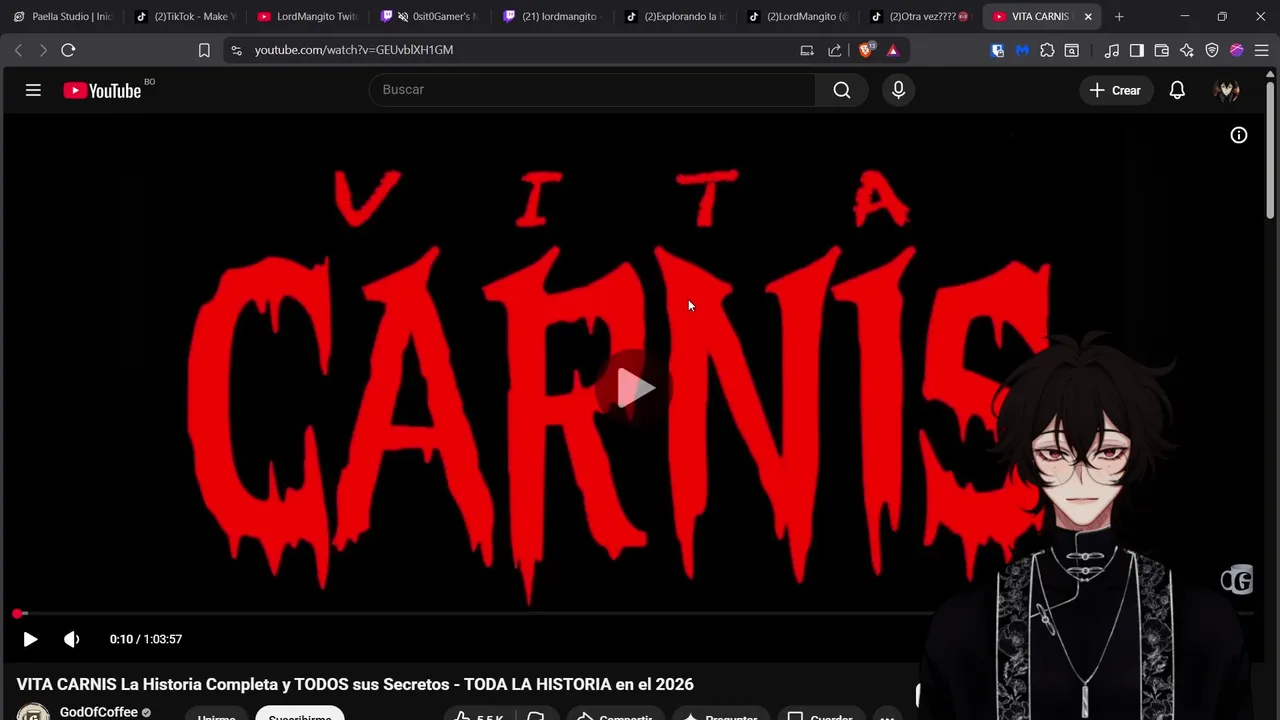The image size is (1280, 720).
Task: Open the YouTube account avatar menu
Action: click(x=1226, y=90)
